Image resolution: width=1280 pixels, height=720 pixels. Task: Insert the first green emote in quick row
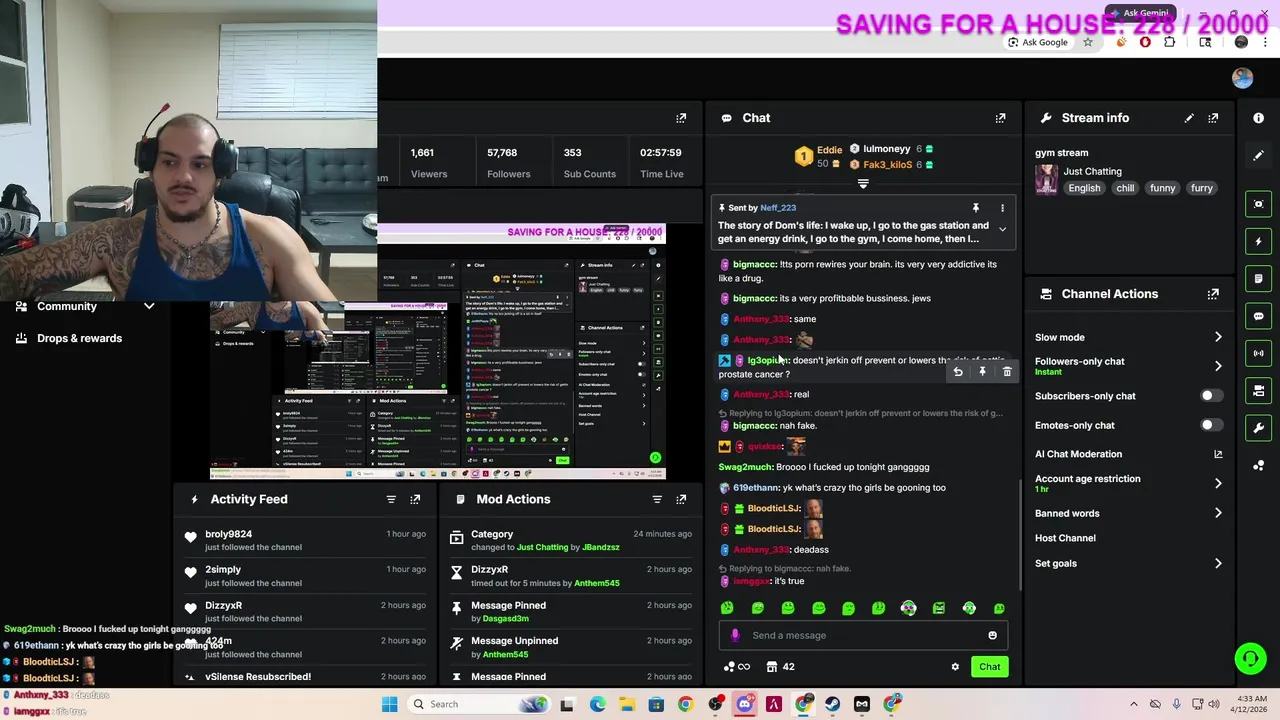point(727,608)
